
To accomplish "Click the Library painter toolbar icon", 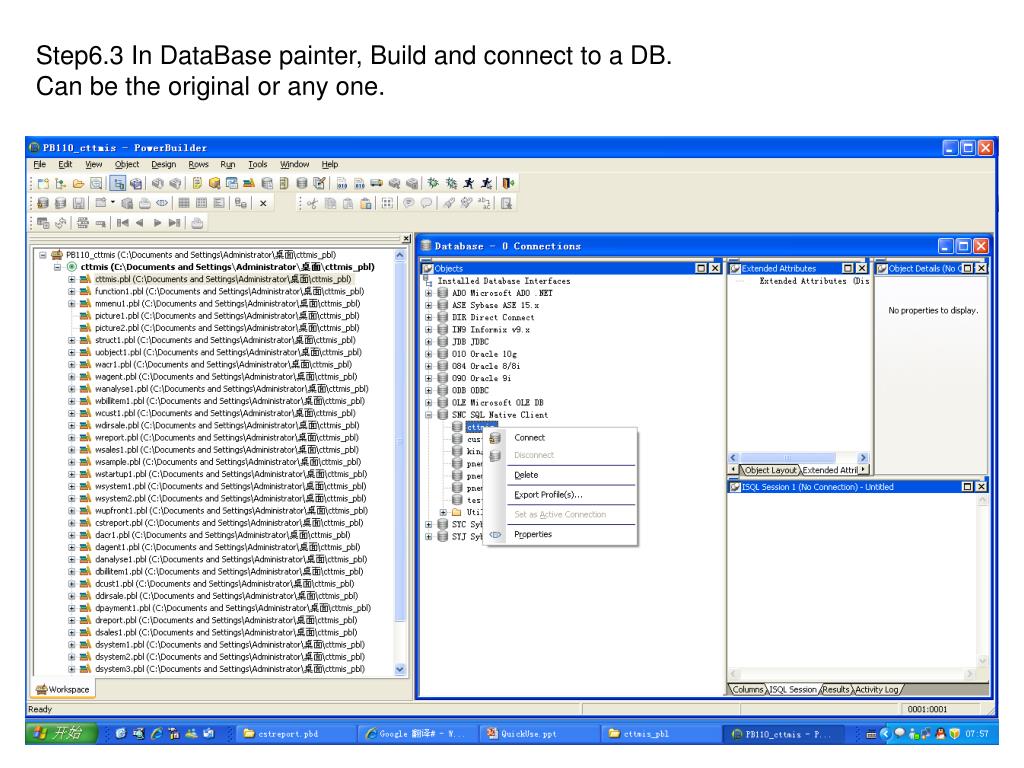I will click(249, 184).
